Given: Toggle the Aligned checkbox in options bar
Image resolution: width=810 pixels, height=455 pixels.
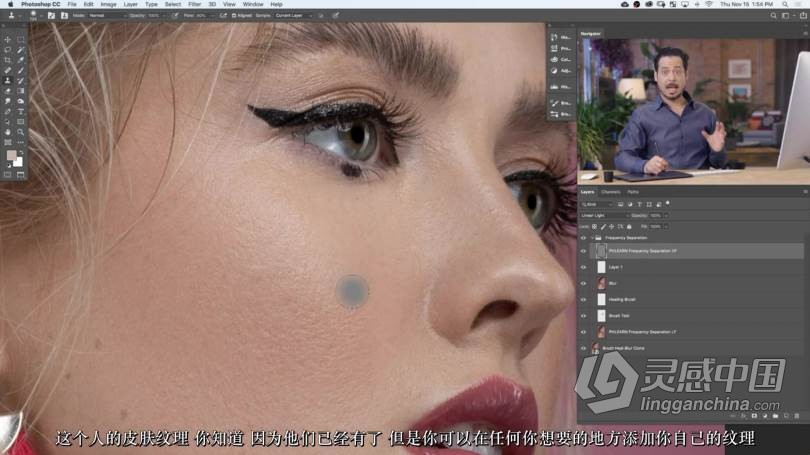Looking at the screenshot, I should point(234,15).
